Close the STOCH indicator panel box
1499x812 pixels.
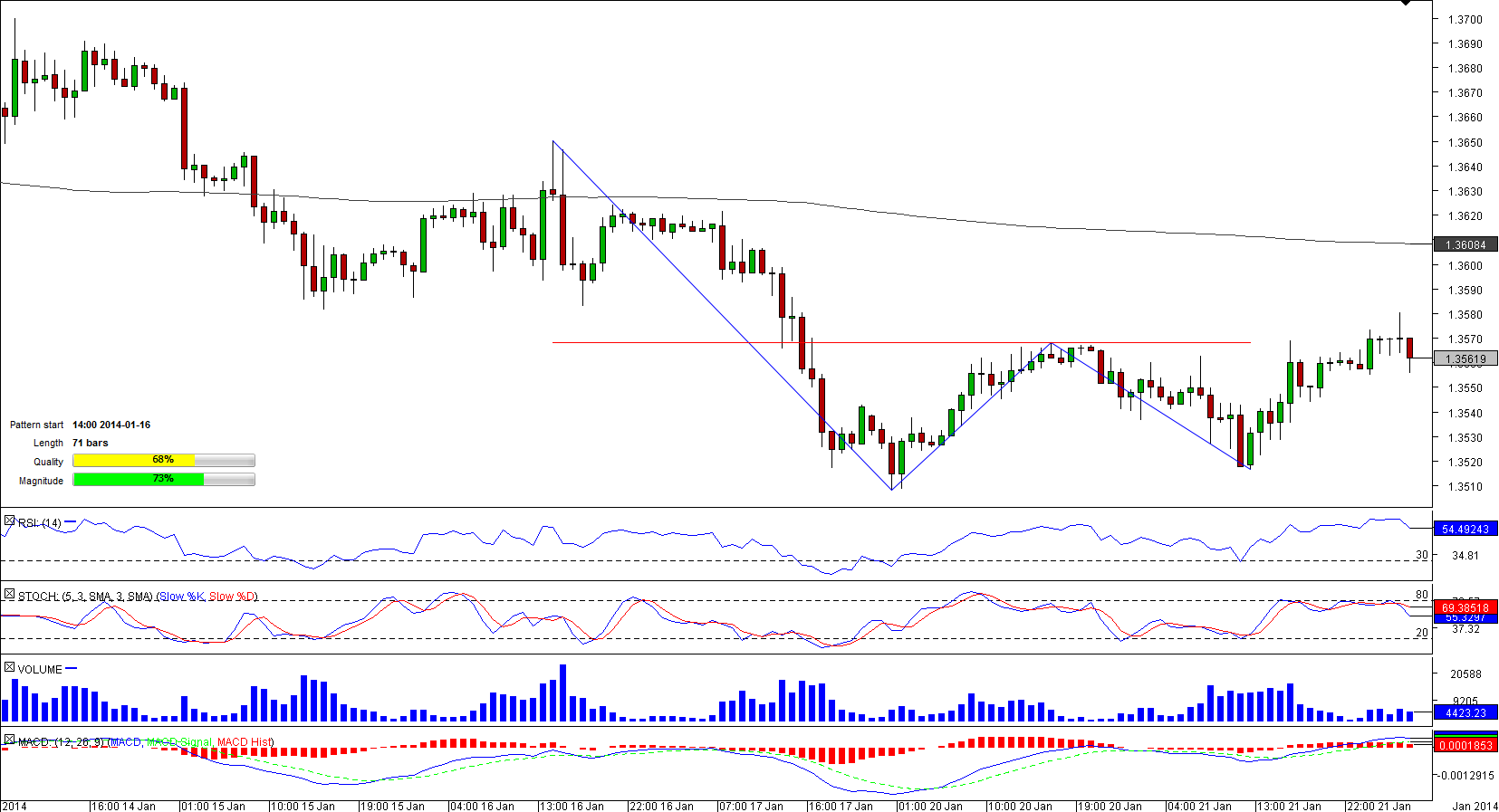click(x=9, y=595)
